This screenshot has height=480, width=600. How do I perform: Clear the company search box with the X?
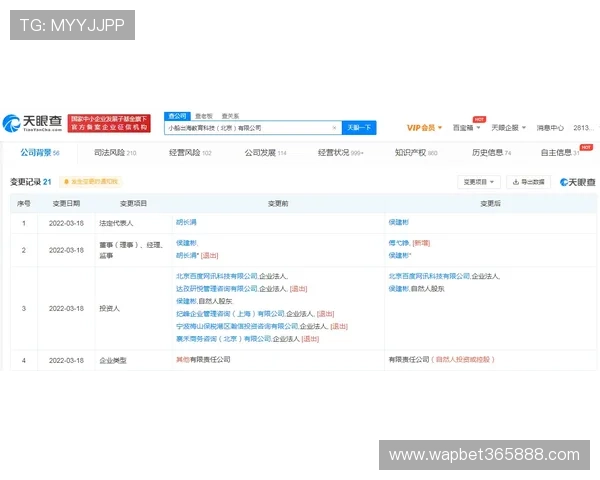334,128
